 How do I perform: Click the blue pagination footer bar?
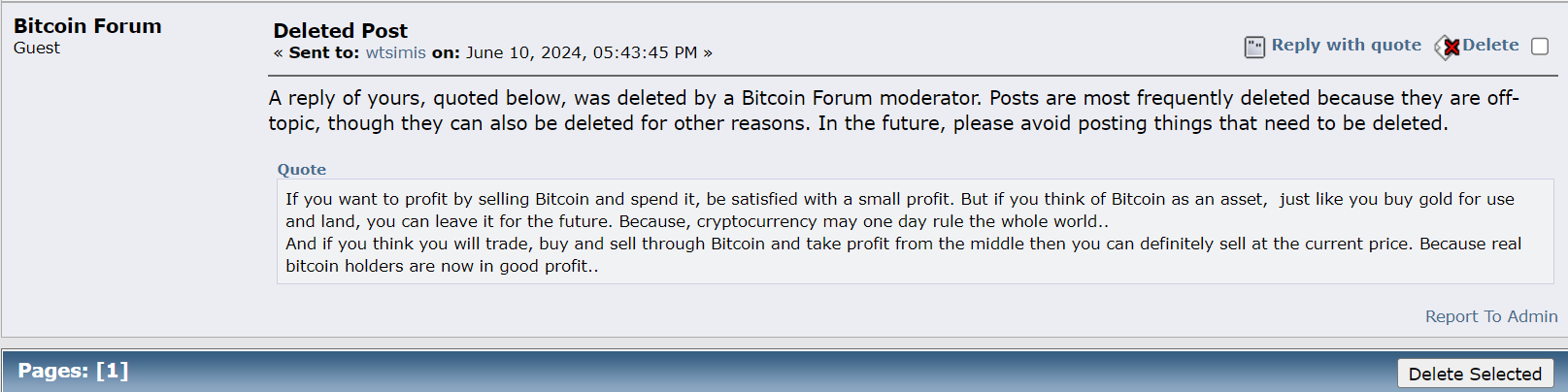[784, 371]
